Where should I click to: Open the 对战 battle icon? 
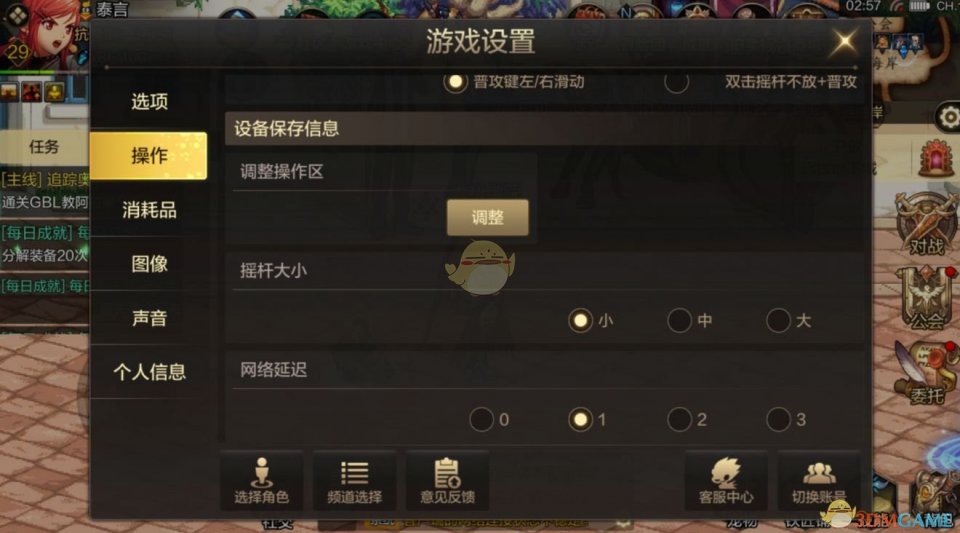point(926,224)
